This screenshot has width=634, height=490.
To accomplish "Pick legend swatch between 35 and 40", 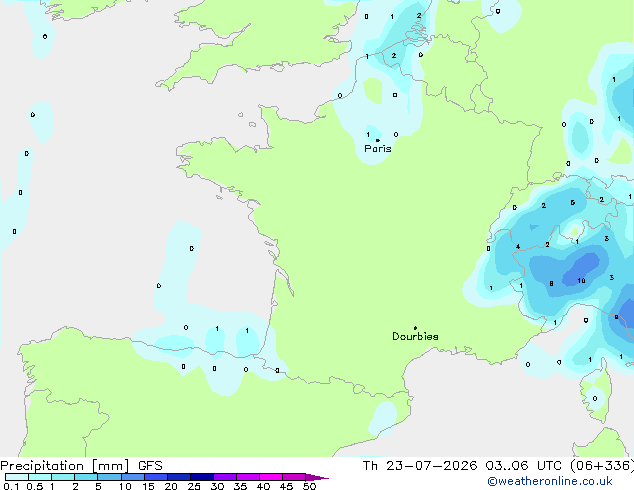I will (248, 477).
